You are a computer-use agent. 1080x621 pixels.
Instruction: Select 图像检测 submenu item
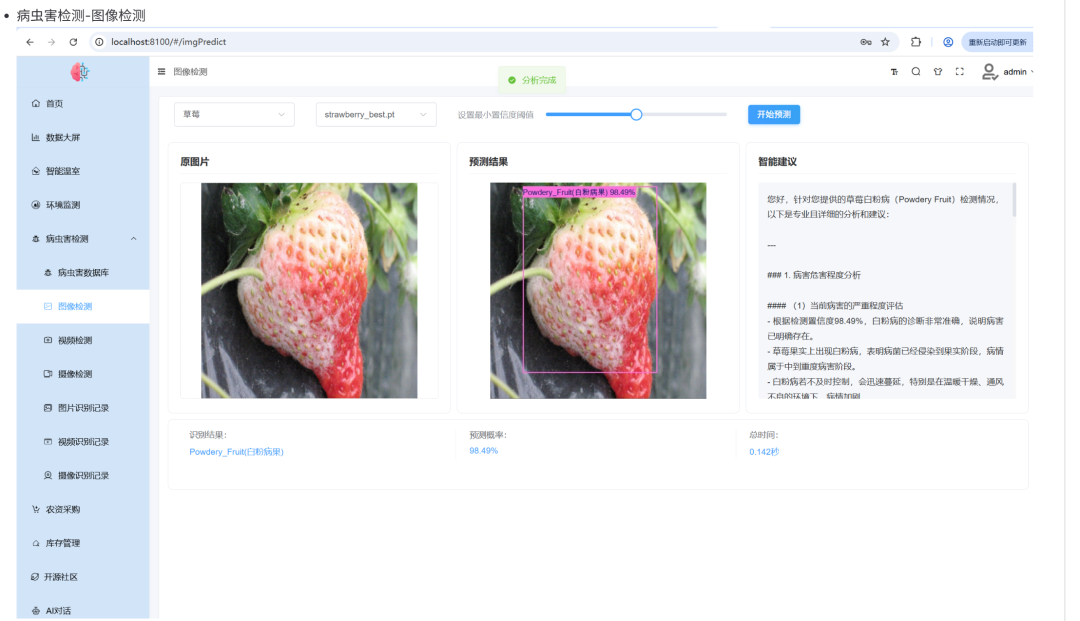(83, 306)
